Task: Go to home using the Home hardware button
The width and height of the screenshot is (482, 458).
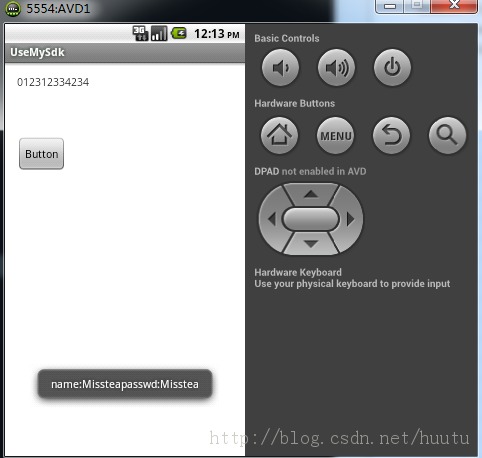Action: 279,135
